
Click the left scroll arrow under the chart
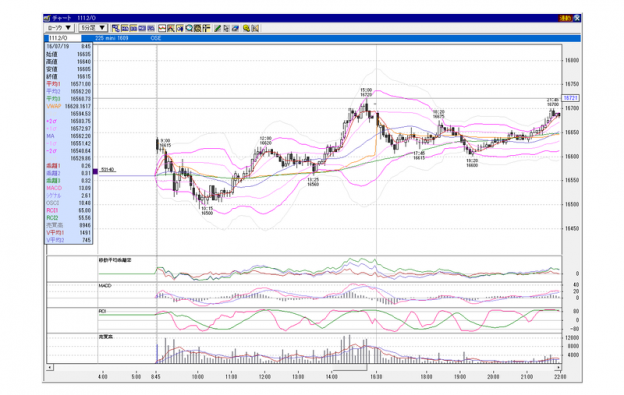pos(50,367)
